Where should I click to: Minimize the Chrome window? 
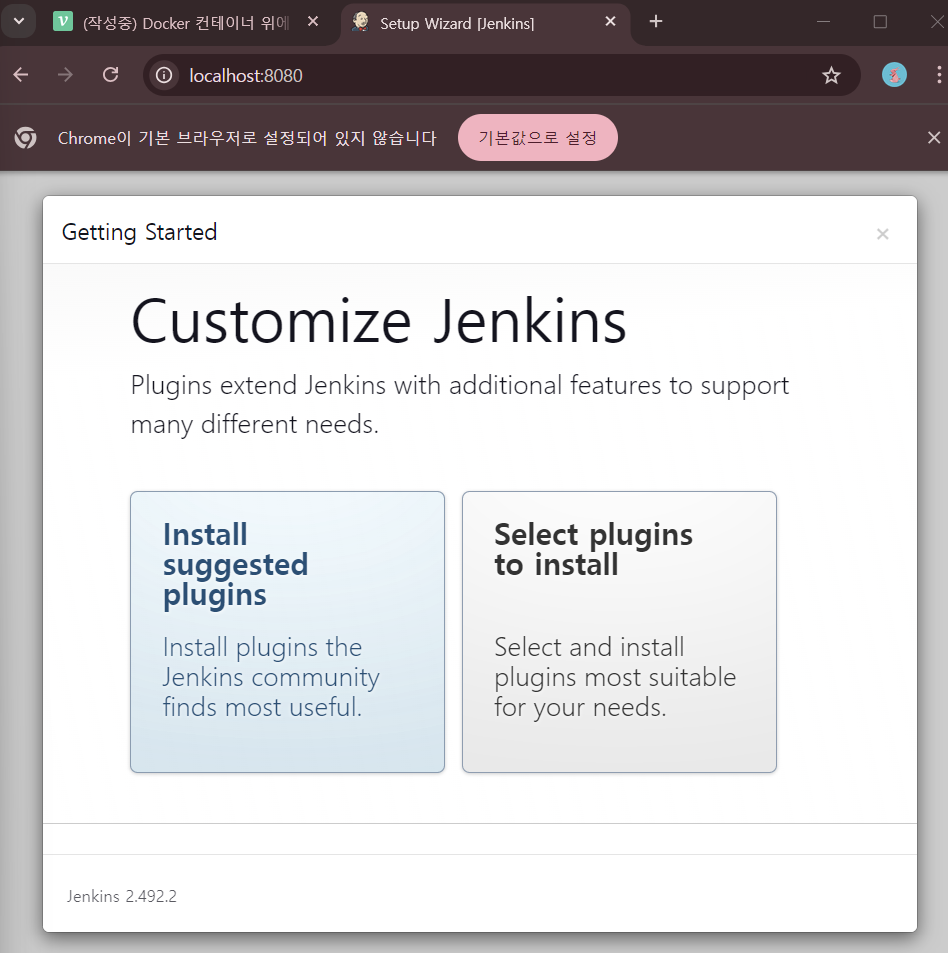pos(823,22)
